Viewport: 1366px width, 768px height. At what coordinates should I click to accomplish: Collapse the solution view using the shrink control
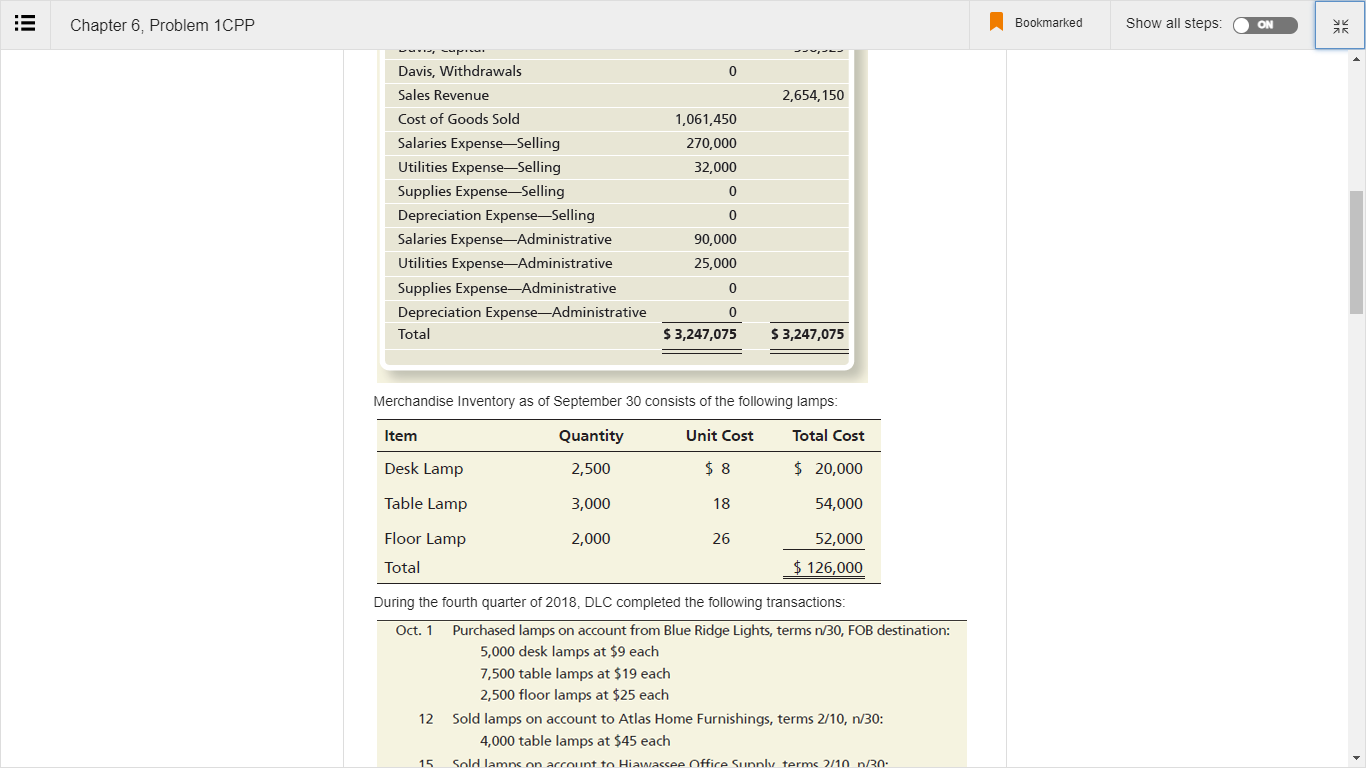pos(1340,26)
